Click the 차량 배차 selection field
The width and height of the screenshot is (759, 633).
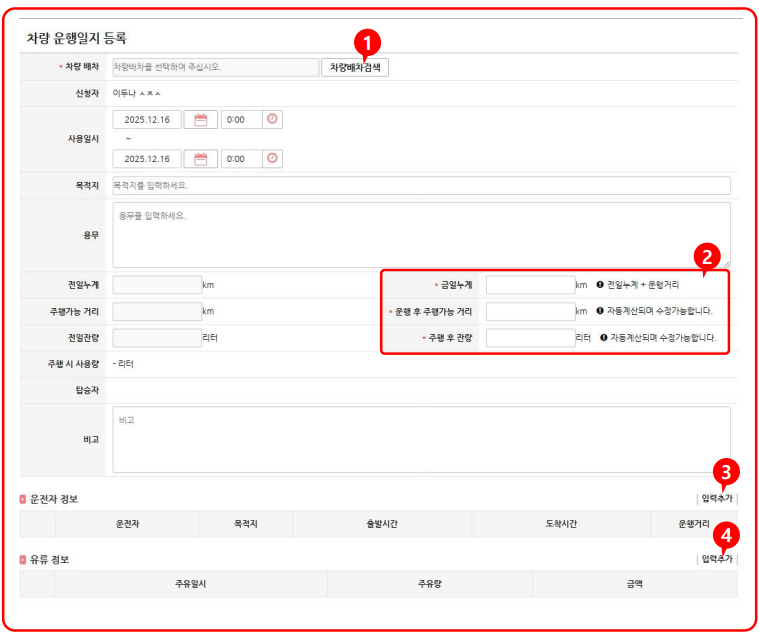point(214,68)
